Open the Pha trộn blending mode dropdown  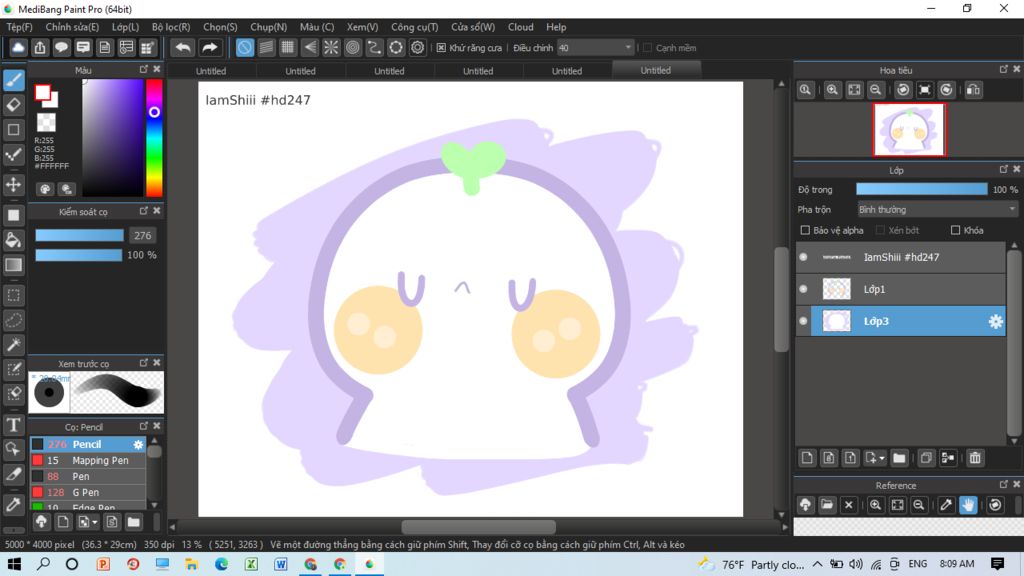coord(938,210)
